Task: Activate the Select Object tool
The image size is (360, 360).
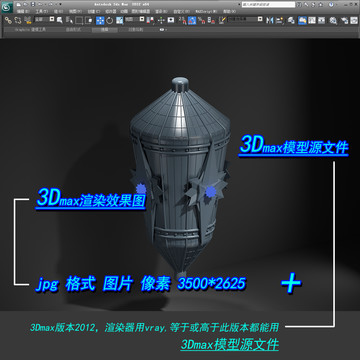Action: click(60, 20)
